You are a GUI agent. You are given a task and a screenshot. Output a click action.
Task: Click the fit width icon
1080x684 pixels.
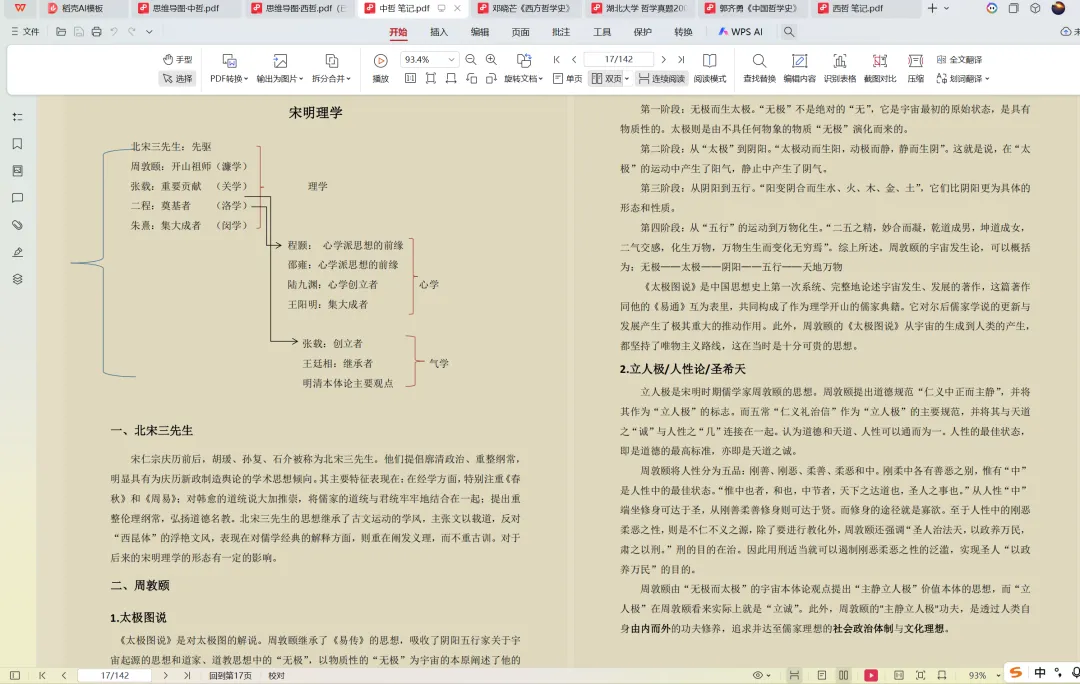coord(450,79)
